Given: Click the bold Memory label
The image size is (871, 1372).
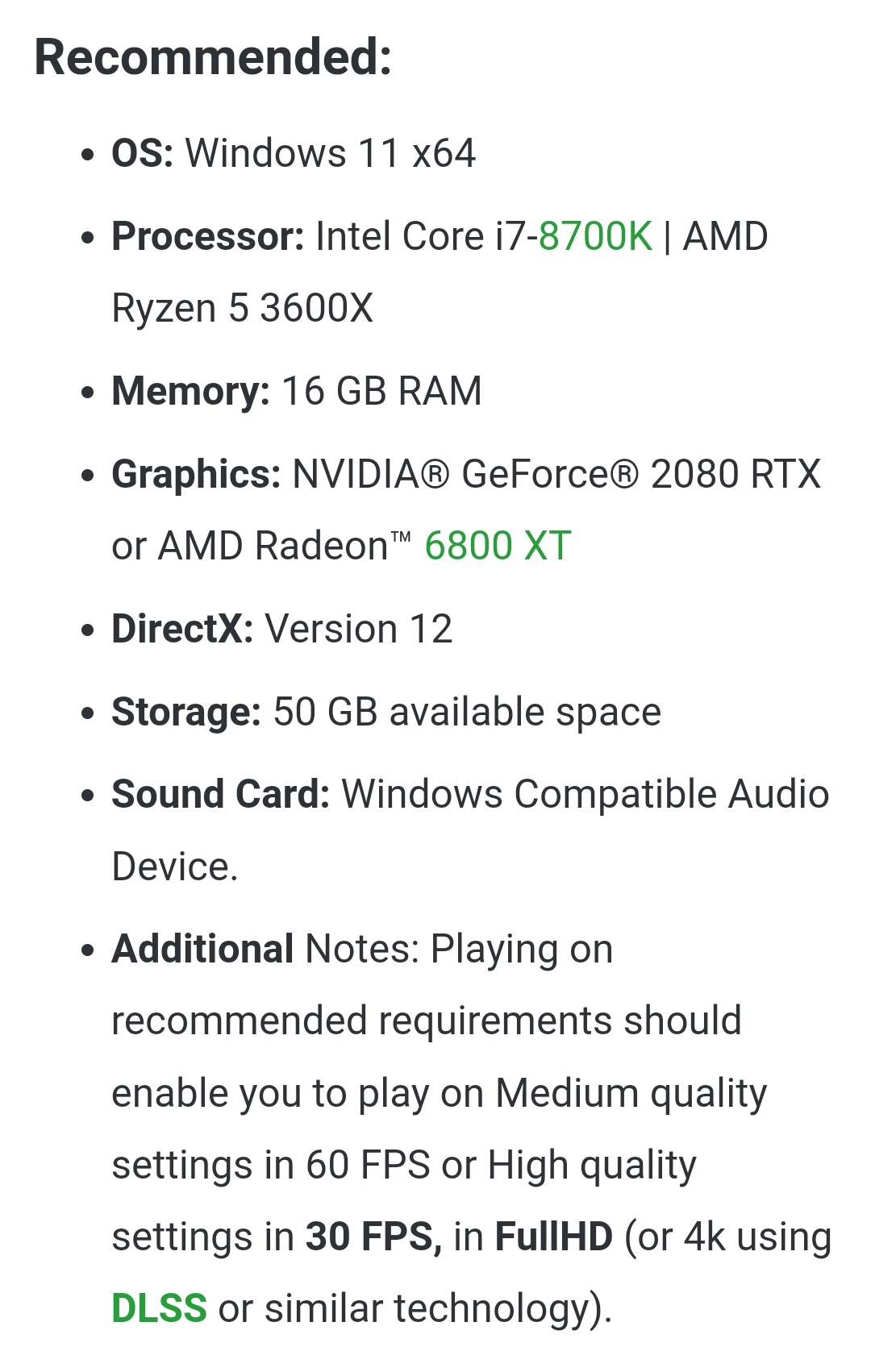Looking at the screenshot, I should pyautogui.click(x=190, y=392).
